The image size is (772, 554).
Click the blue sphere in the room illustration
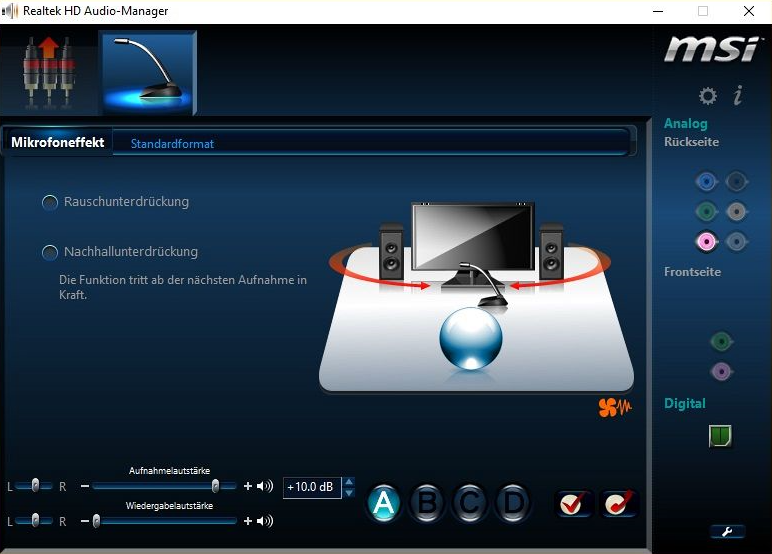pyautogui.click(x=471, y=338)
